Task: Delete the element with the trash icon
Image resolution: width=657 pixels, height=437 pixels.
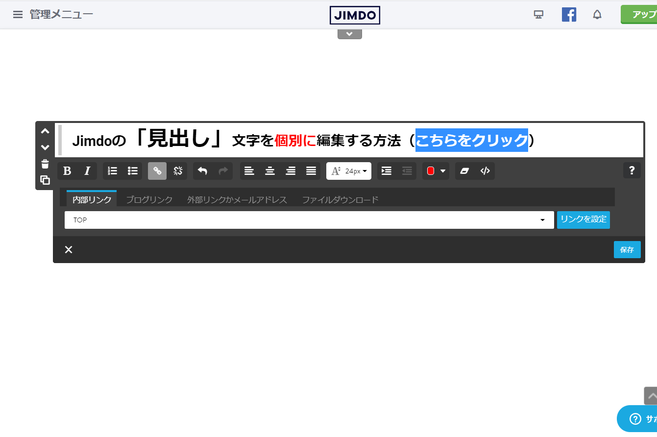Action: point(45,164)
